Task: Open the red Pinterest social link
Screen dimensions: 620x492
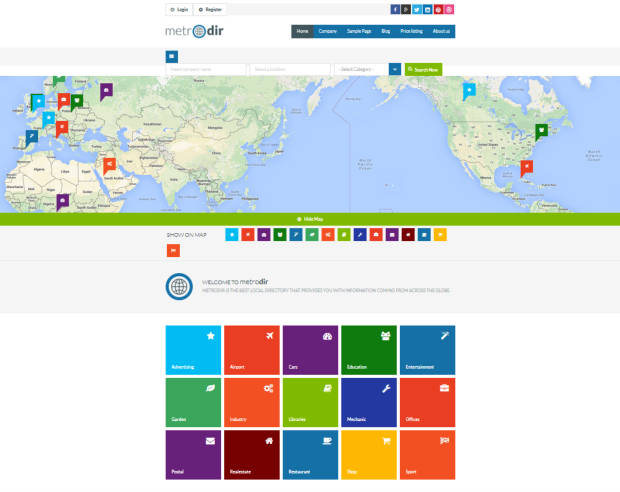Action: (x=438, y=9)
